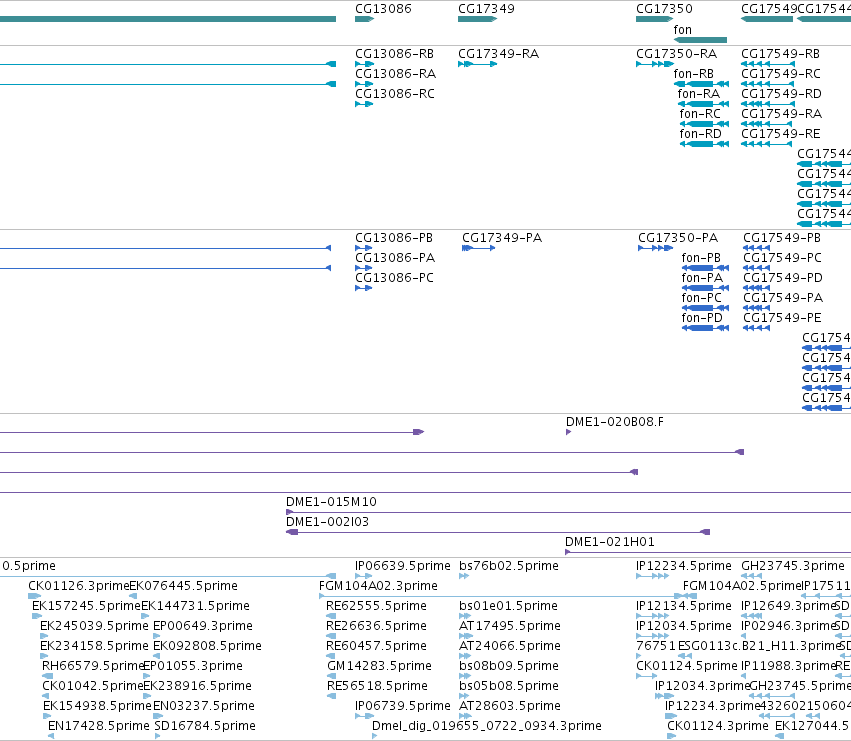Click the CG13086 gene label
Viewport: 851px width, 741px height.
(383, 9)
